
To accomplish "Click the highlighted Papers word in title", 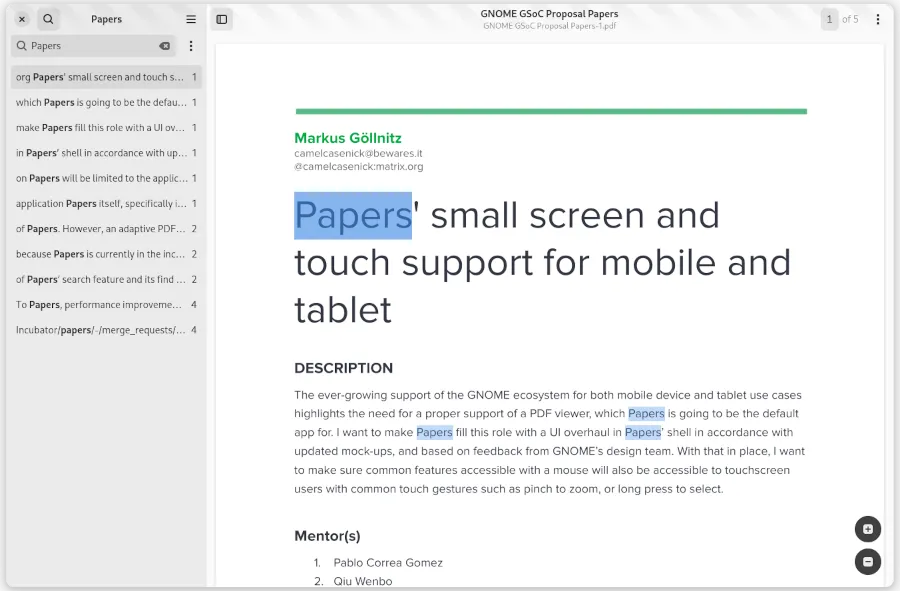I will click(353, 215).
